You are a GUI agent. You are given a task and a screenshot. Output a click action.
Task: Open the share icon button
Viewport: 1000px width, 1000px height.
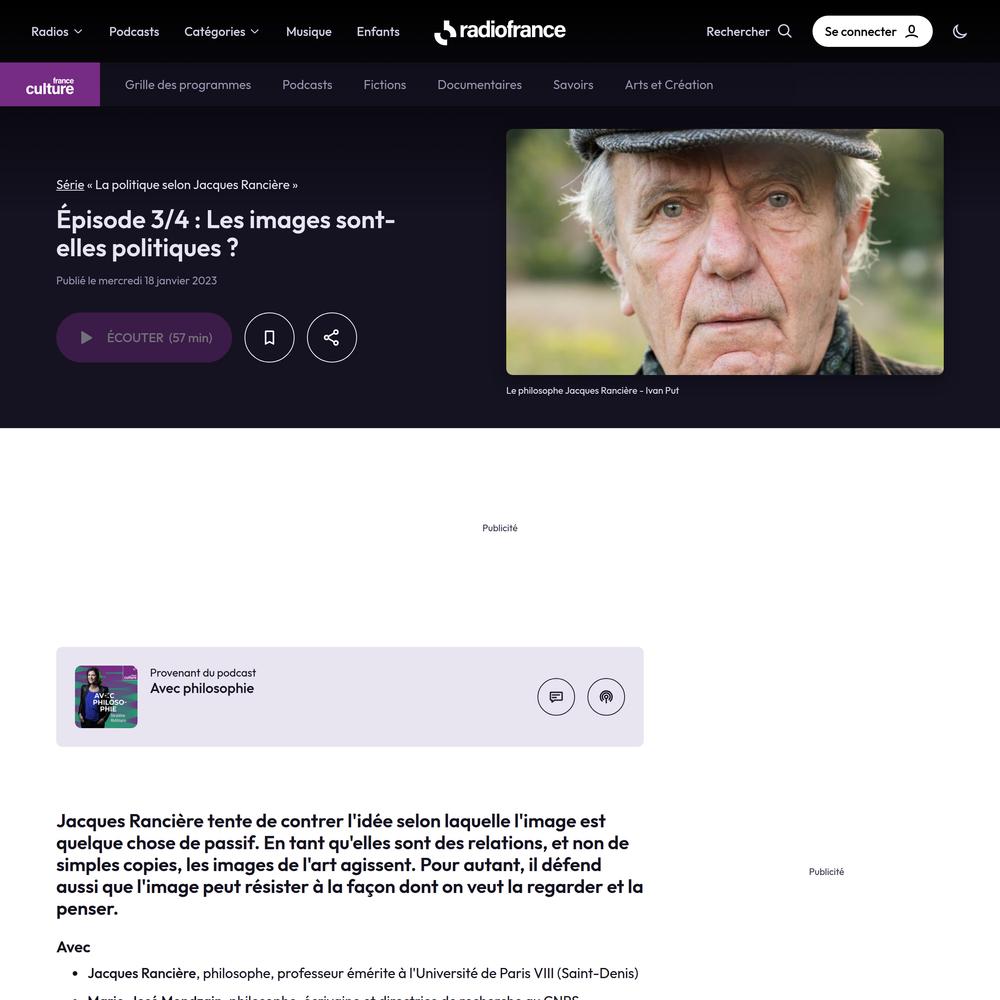(332, 337)
